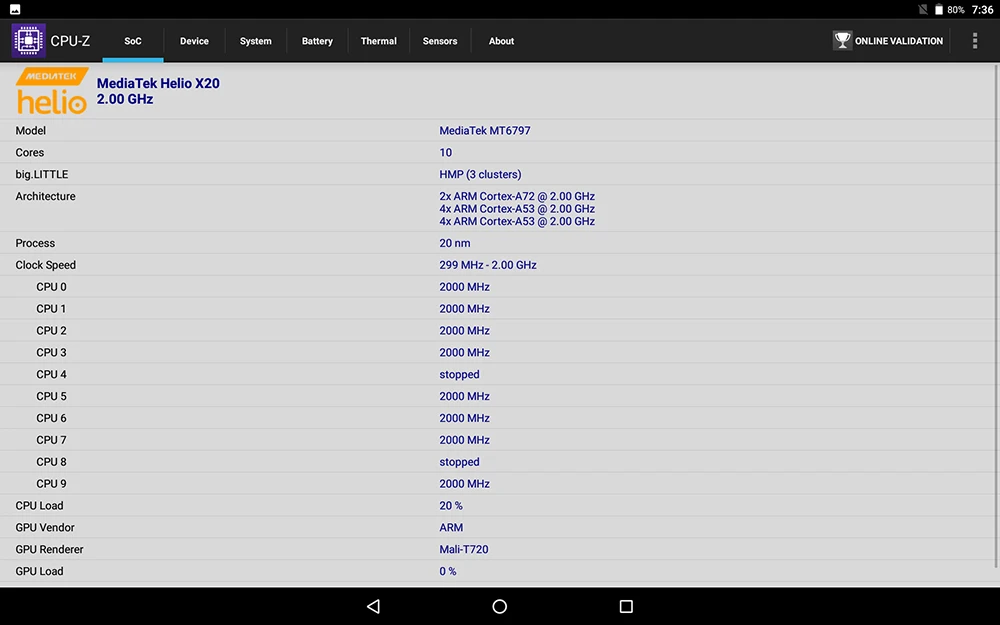Screen dimensions: 1000x625
Task: Click the Mali-T720 renderer value
Action: coord(464,549)
